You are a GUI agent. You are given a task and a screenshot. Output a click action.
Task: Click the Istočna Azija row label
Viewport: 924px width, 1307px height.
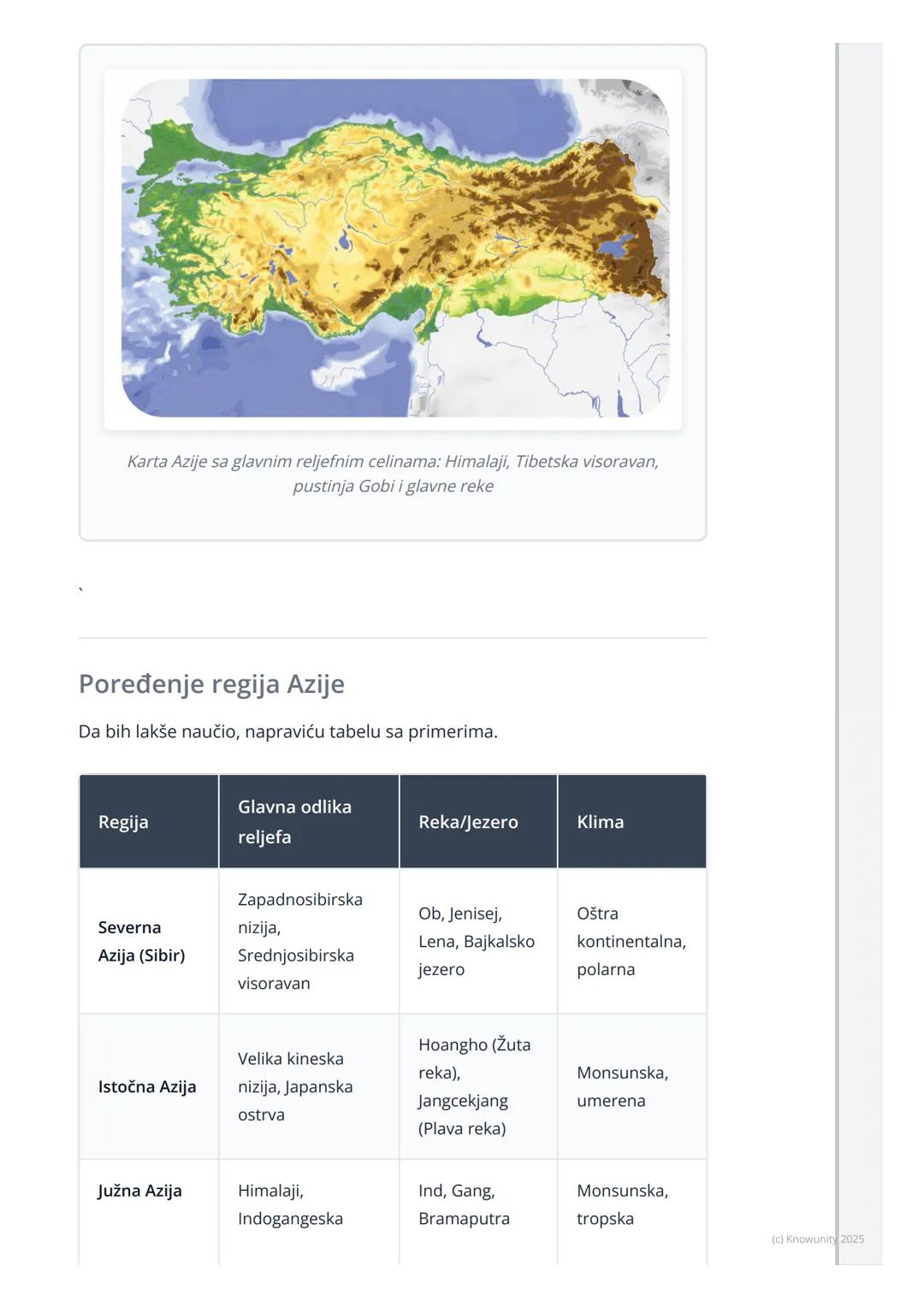[147, 1087]
